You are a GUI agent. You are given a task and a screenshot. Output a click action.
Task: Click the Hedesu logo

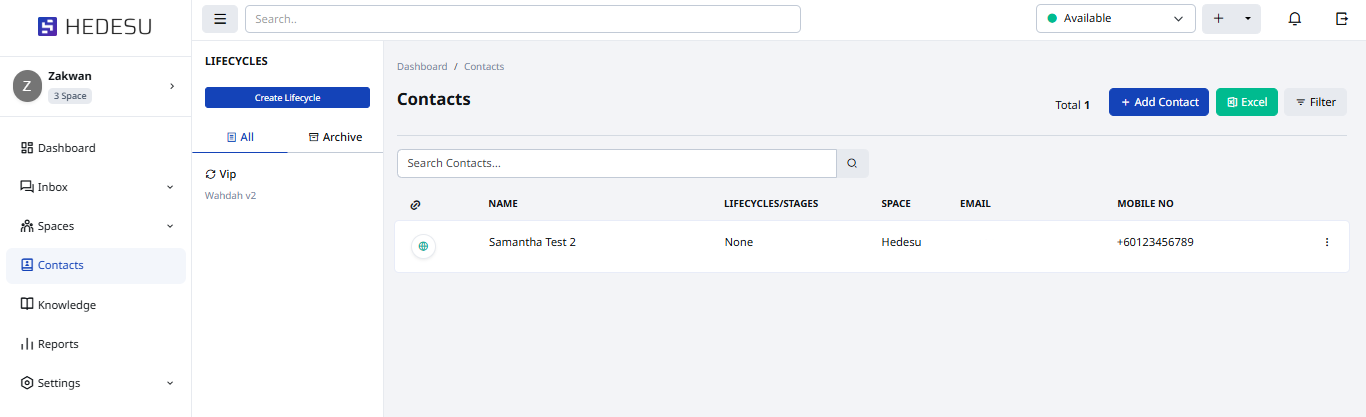point(95,27)
